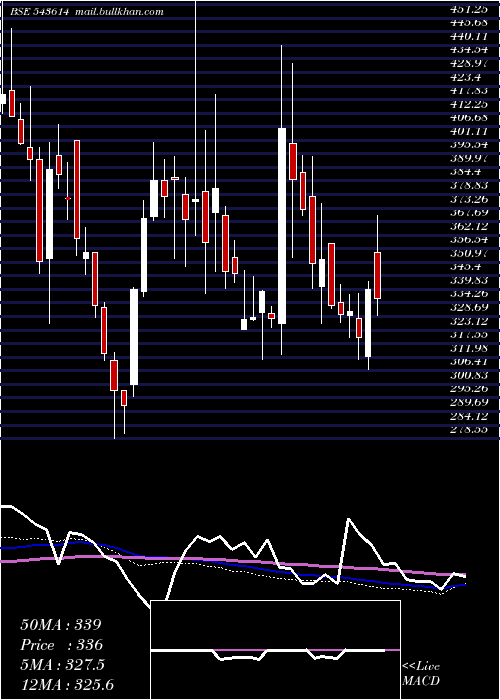This screenshot has height=700, width=500.
Task: Click the 412.25 price axis label
Action: (469, 104)
